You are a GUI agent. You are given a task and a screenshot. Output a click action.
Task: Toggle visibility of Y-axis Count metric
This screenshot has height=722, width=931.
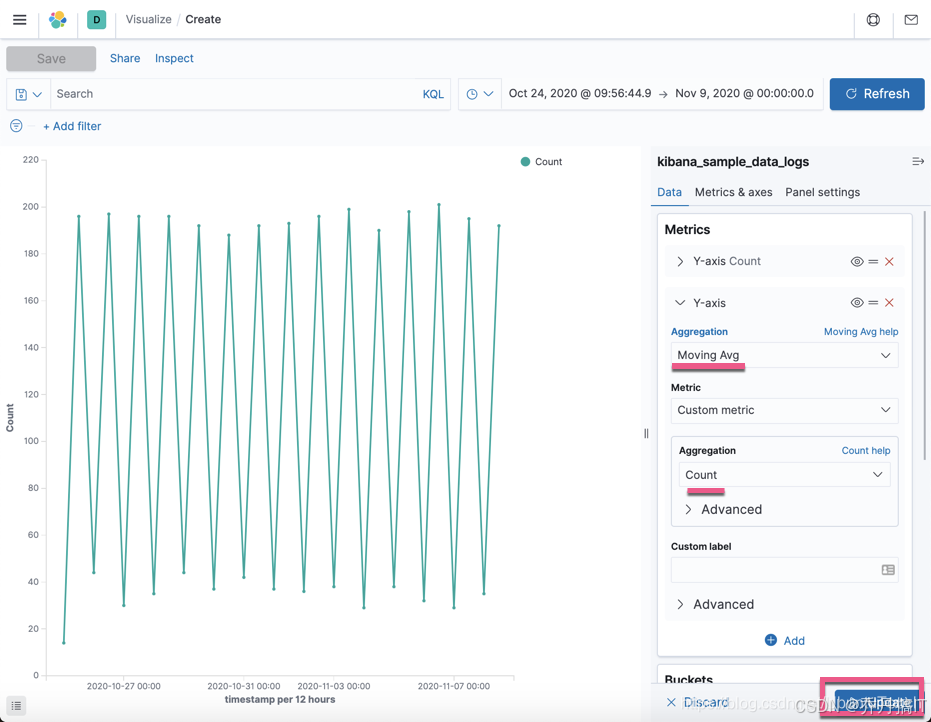(857, 261)
